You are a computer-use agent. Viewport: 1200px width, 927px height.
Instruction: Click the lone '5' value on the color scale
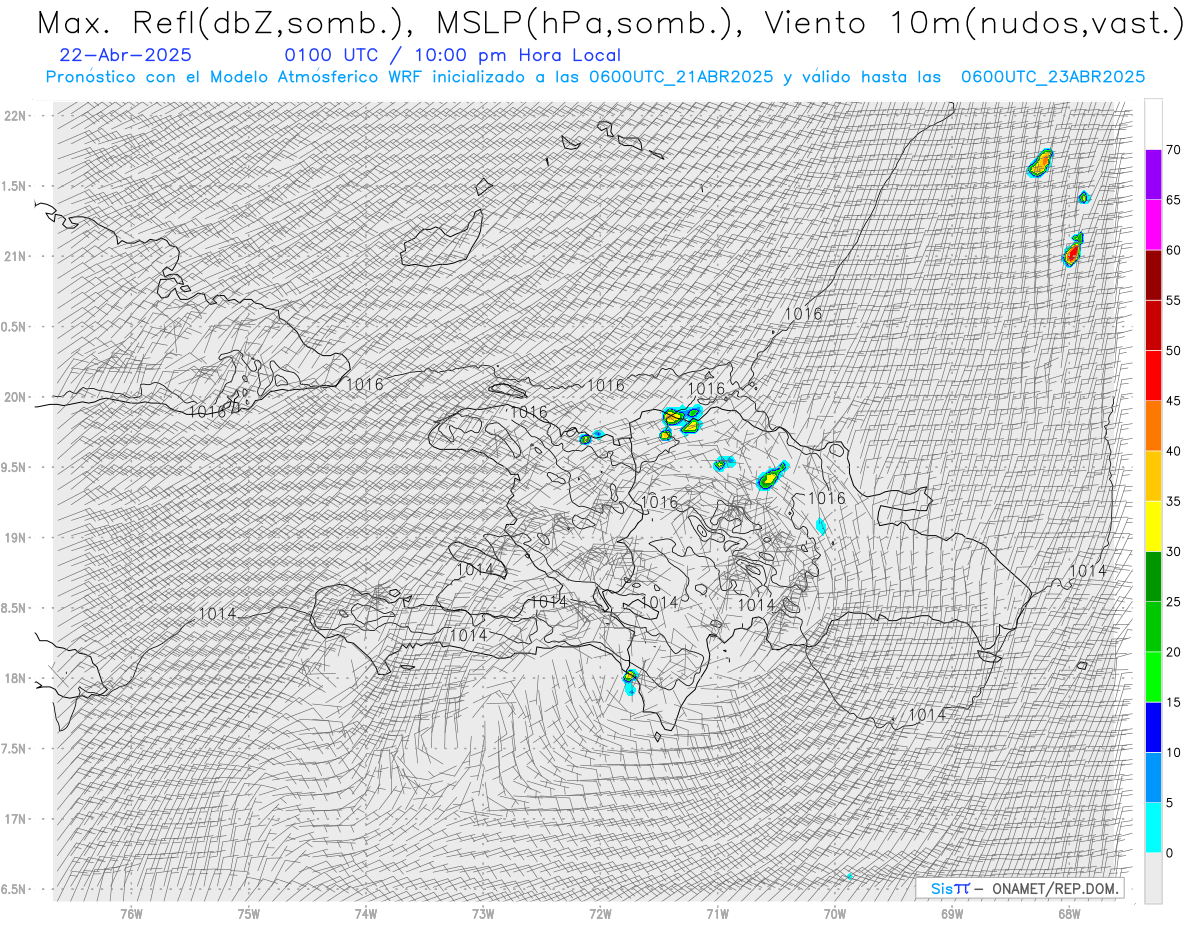tap(1170, 802)
